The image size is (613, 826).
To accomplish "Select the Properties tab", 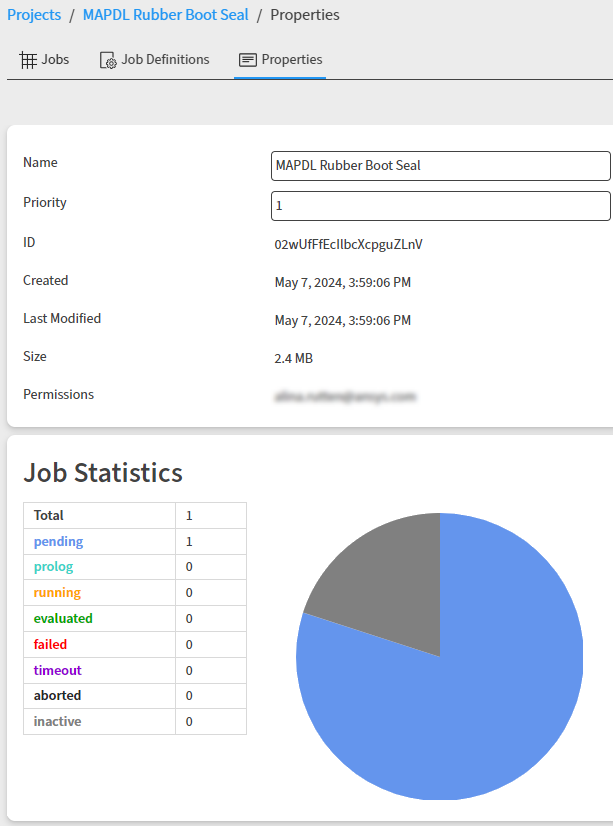I will (x=280, y=60).
